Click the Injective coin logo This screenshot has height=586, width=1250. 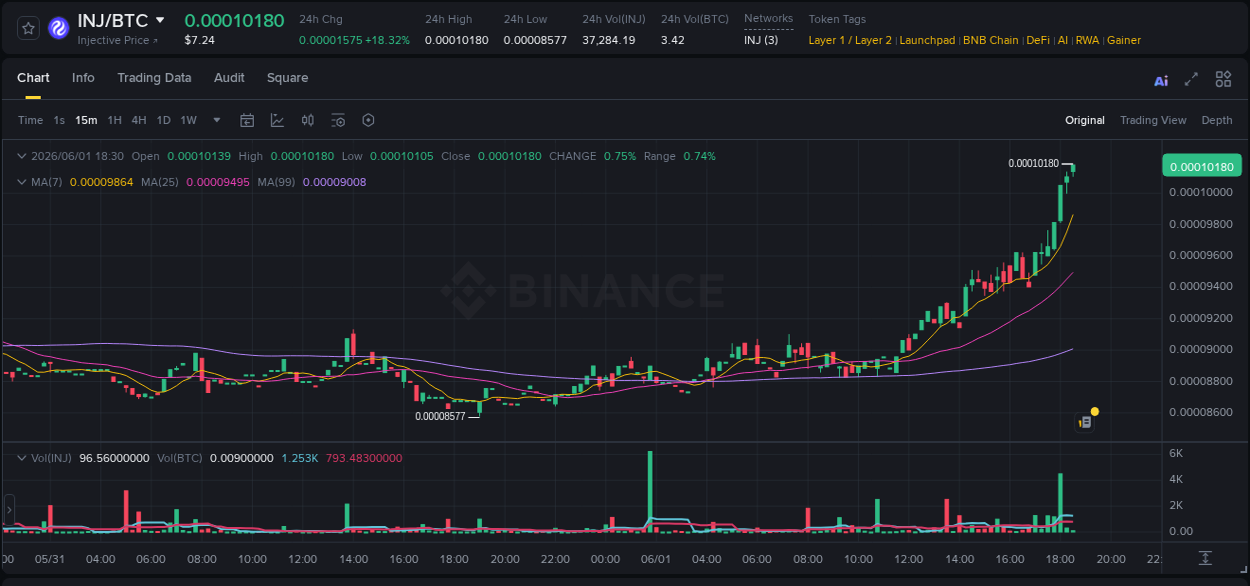coord(58,28)
